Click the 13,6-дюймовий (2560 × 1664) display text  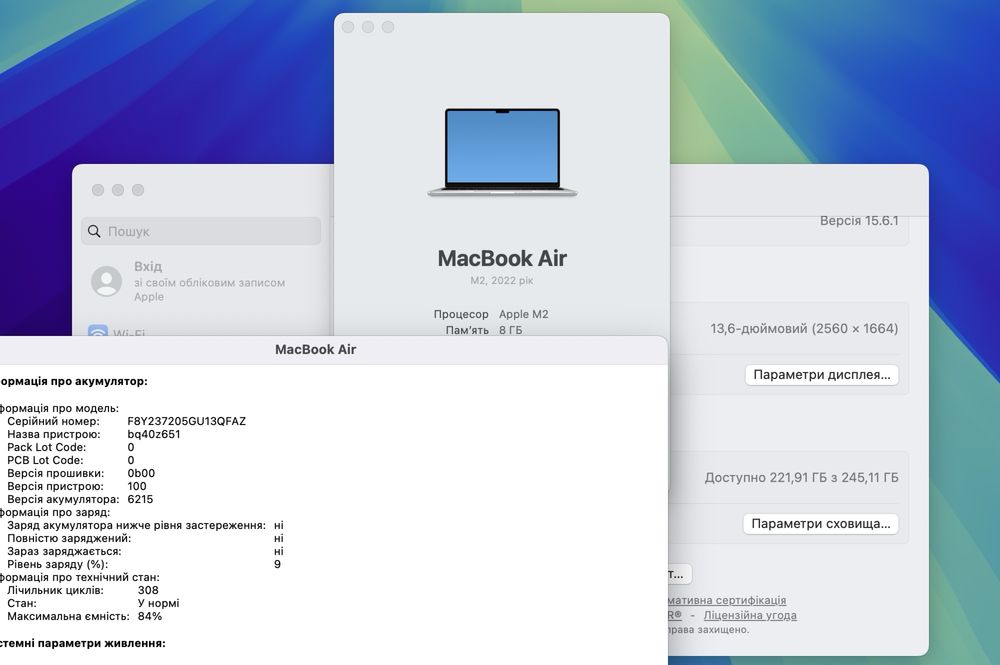[x=804, y=328]
